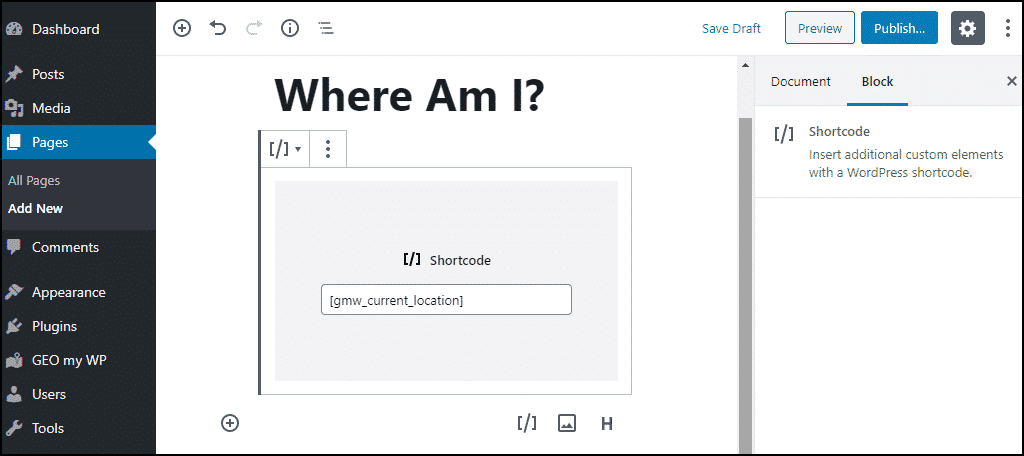
Task: Open block navigation list icon
Action: pos(325,28)
